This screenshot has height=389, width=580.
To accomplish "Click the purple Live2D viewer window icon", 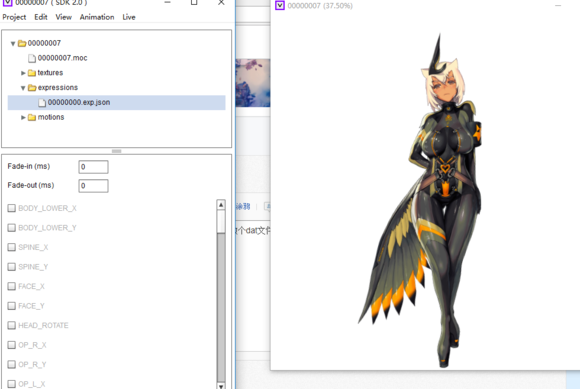I will tap(280, 6).
